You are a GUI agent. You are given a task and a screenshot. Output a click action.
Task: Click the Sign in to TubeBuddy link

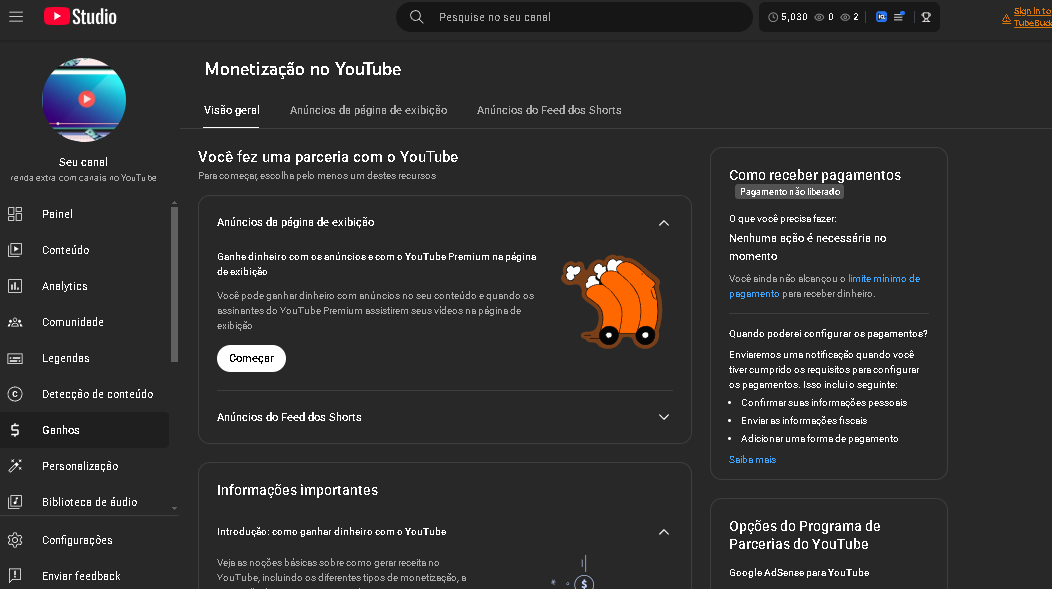(x=1032, y=17)
